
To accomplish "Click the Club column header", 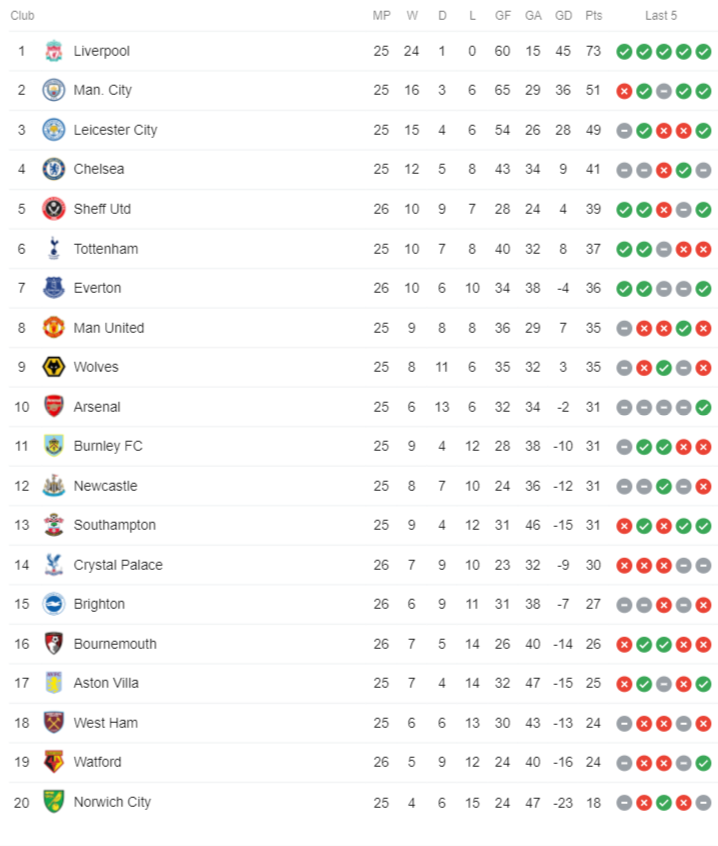I will click(22, 16).
